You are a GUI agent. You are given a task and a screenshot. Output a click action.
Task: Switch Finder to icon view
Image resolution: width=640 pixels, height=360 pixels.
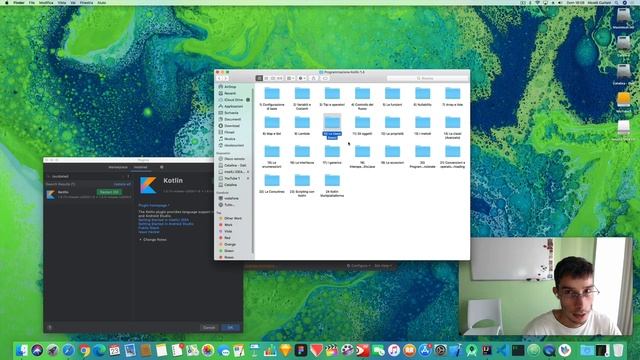point(259,78)
